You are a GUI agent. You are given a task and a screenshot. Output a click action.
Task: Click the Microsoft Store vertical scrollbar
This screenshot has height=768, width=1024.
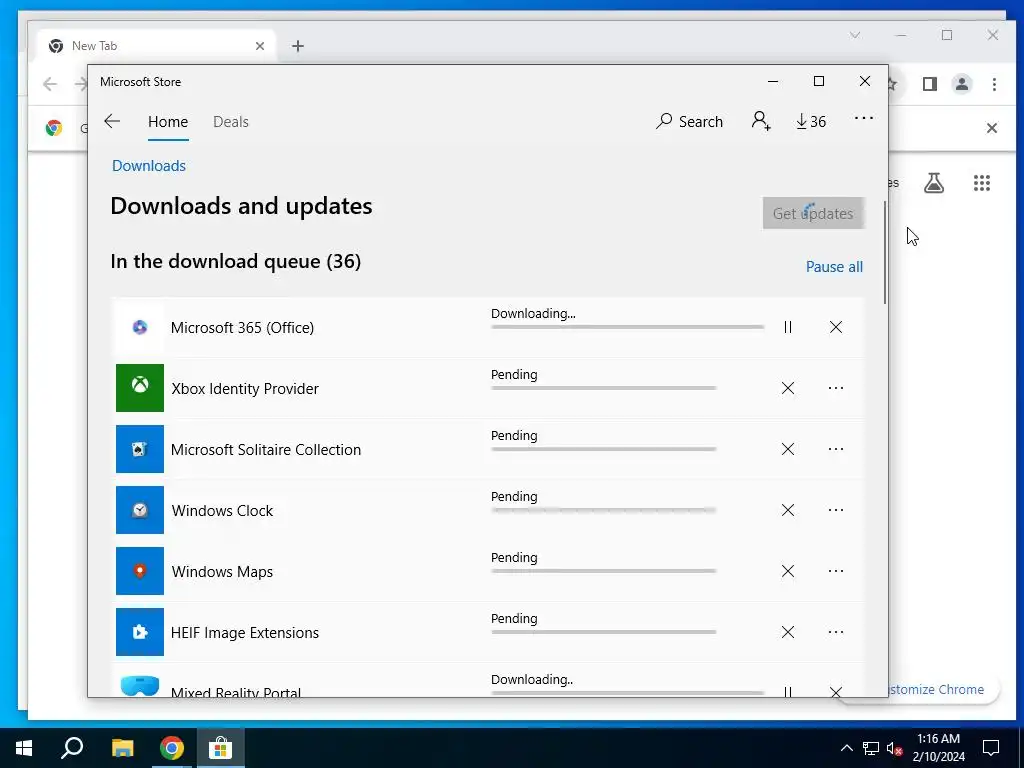click(x=885, y=253)
